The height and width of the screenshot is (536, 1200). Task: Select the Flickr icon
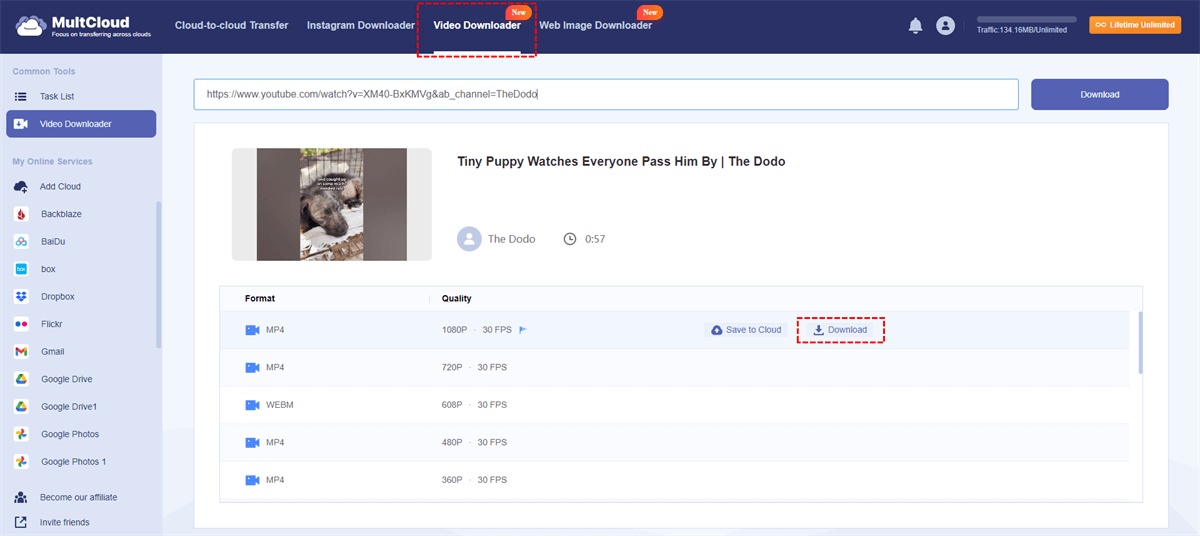click(21, 324)
